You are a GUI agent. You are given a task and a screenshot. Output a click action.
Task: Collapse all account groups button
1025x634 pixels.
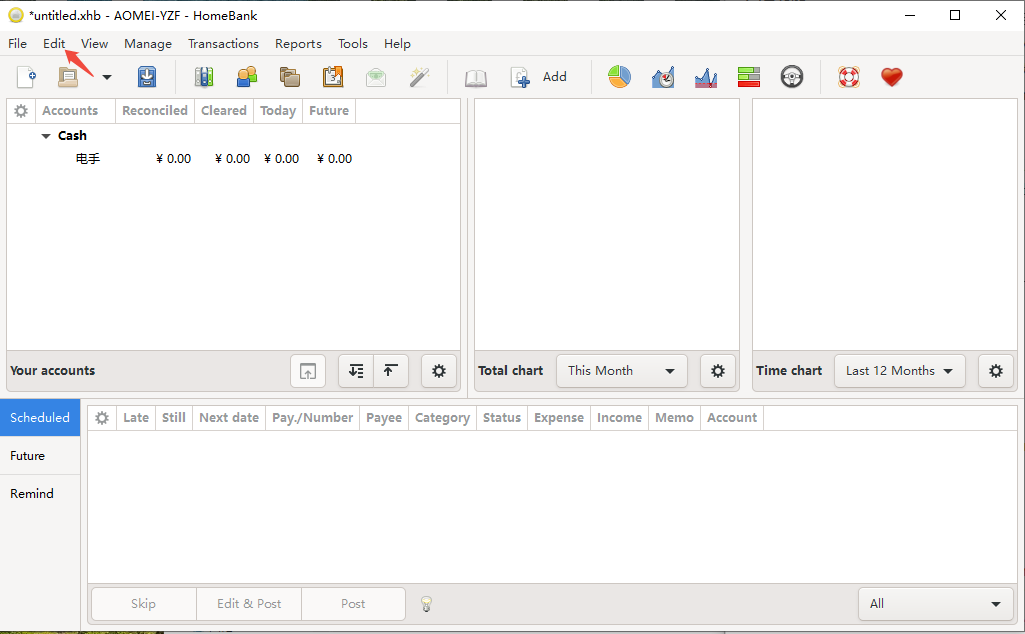(x=390, y=371)
